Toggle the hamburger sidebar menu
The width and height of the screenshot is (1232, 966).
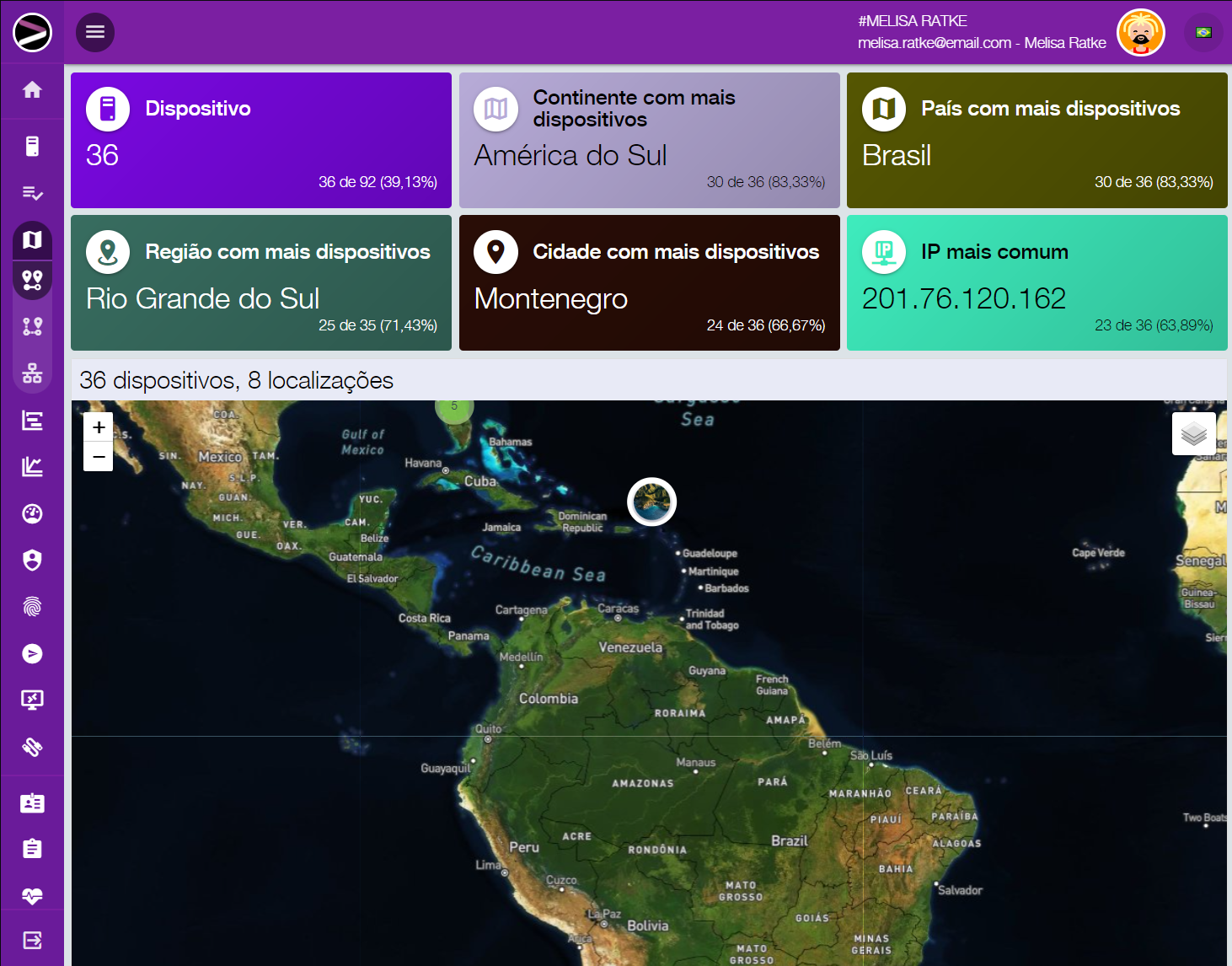(95, 32)
